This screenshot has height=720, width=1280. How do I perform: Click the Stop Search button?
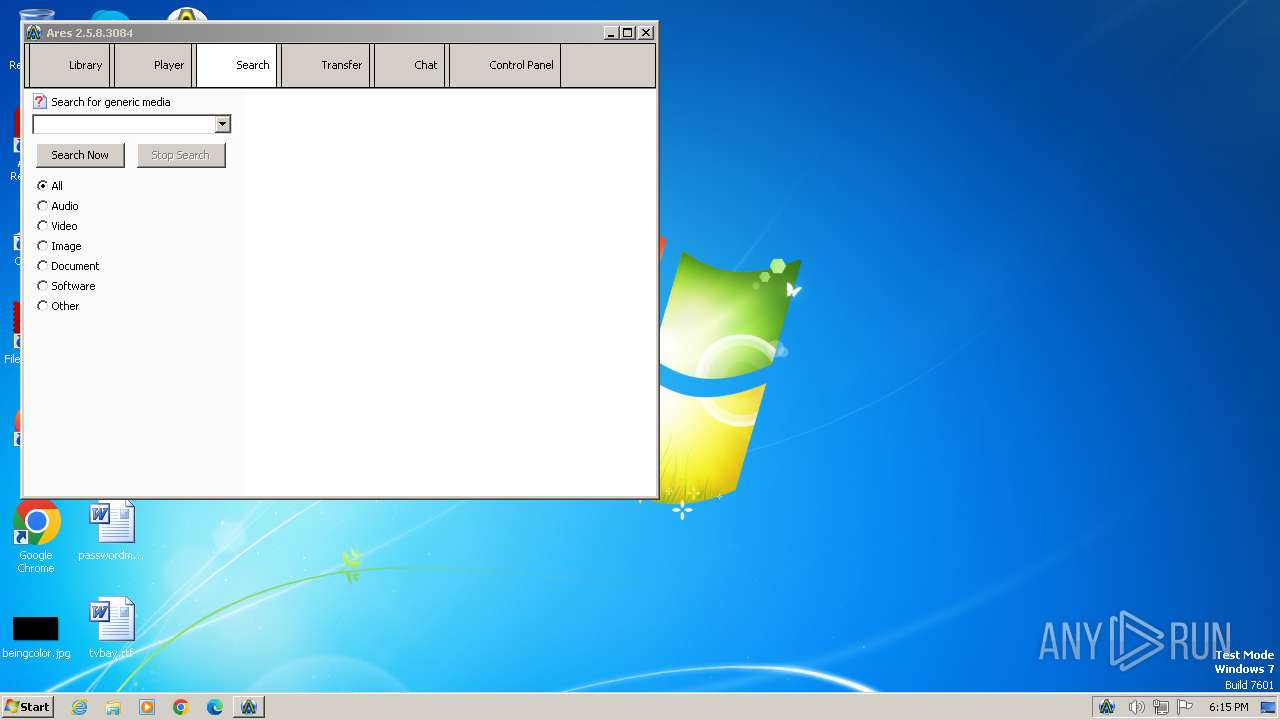pos(181,155)
